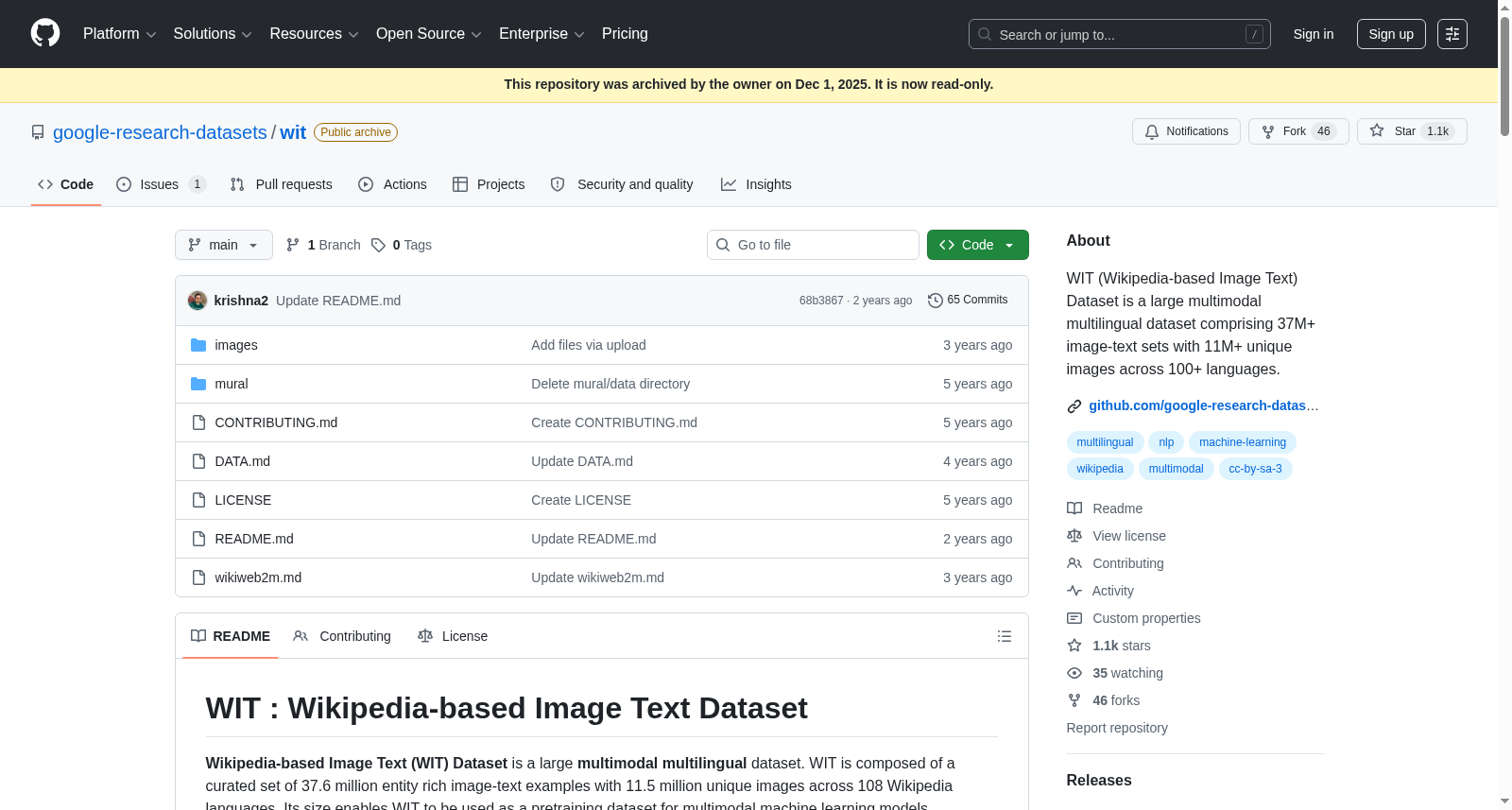Click the nlp topic tag

point(1166,442)
